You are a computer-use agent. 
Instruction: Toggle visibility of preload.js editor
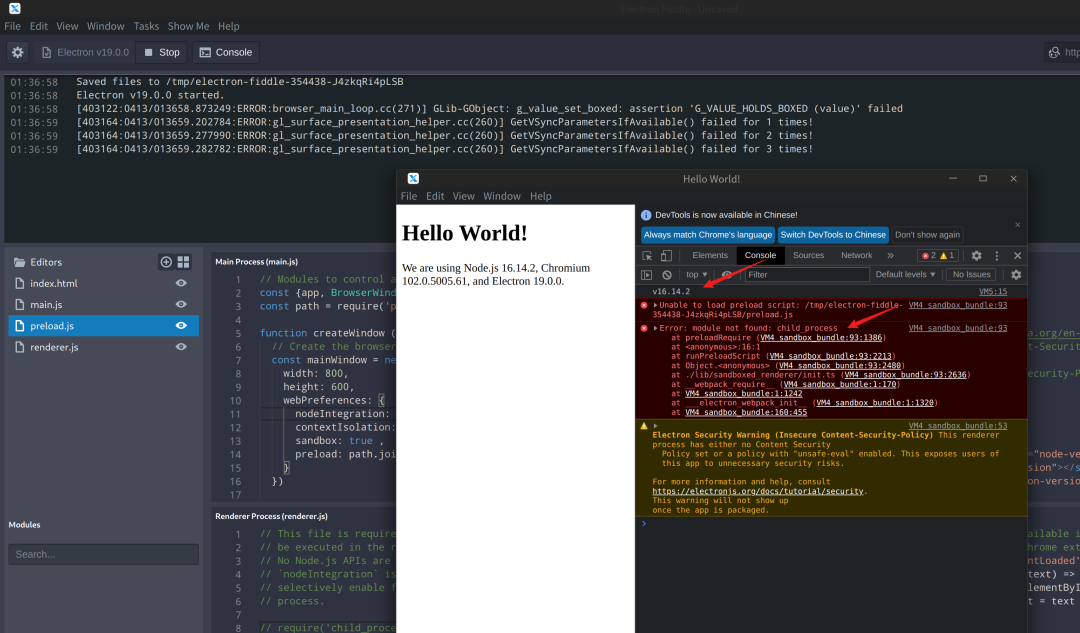point(181,326)
